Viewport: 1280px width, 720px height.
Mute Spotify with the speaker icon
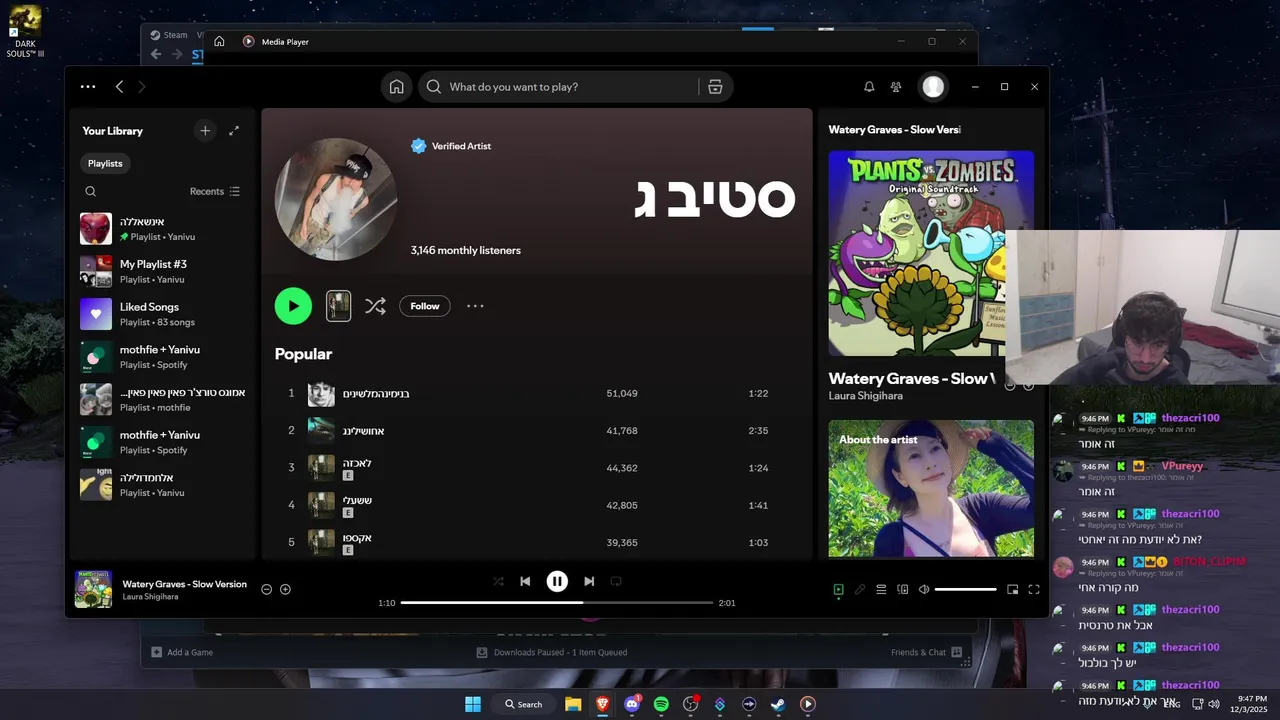924,589
